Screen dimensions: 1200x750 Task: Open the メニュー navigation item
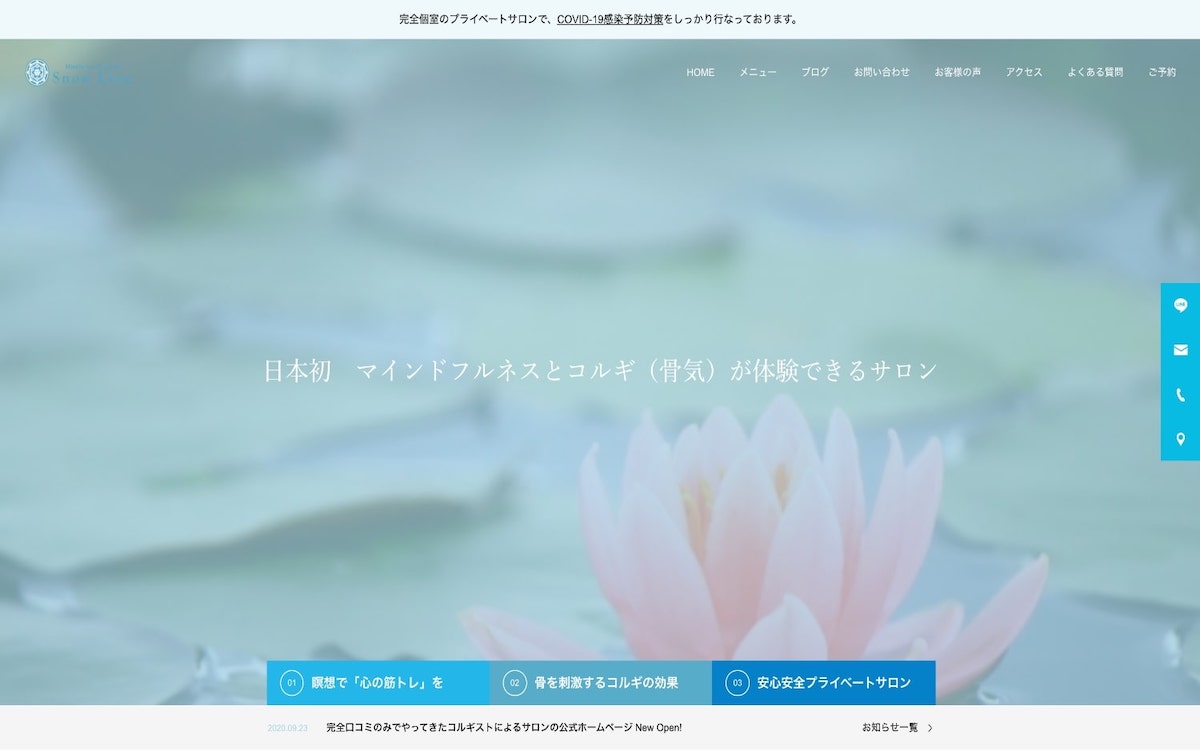758,73
